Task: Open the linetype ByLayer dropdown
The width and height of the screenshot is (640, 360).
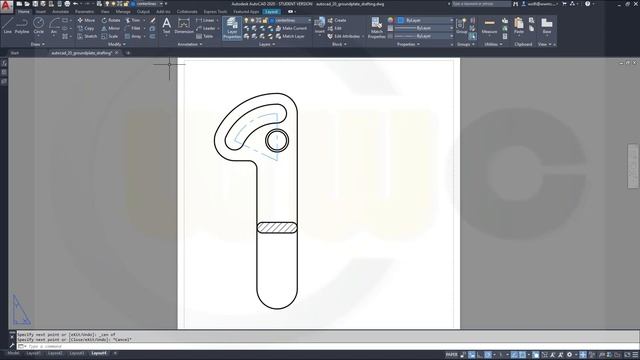Action: pos(425,36)
